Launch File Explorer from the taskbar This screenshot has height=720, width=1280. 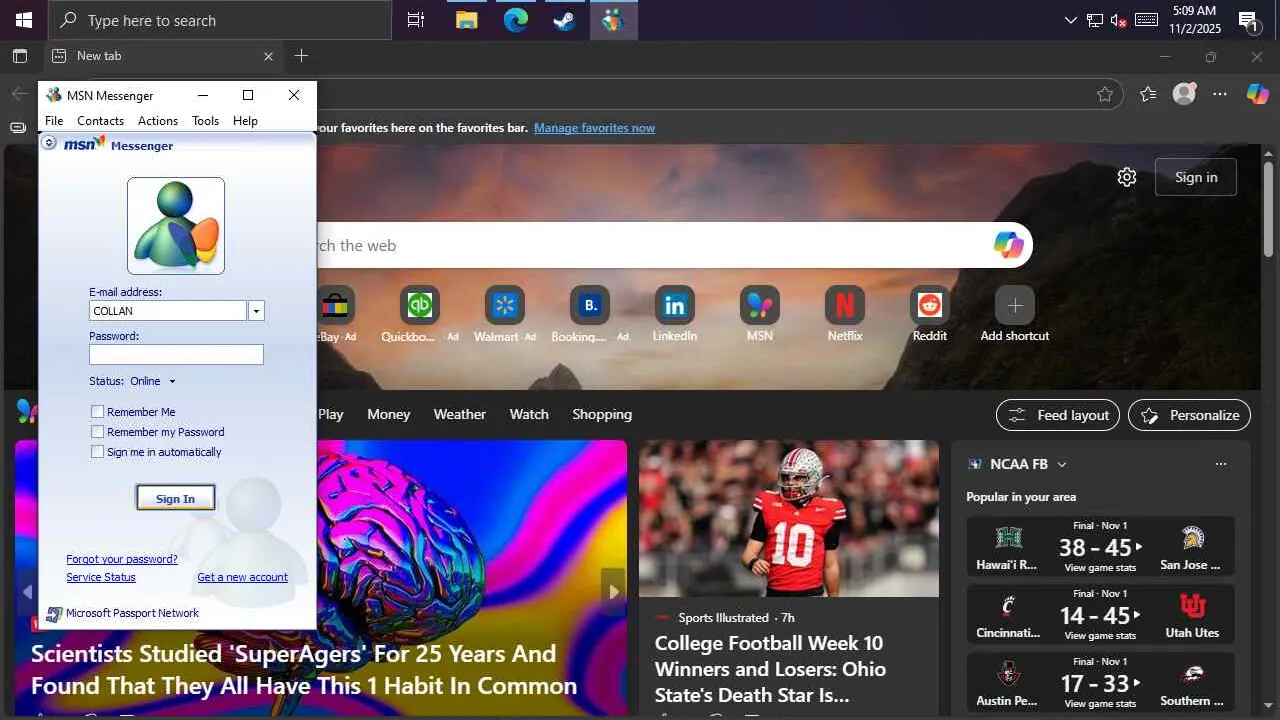(x=467, y=20)
